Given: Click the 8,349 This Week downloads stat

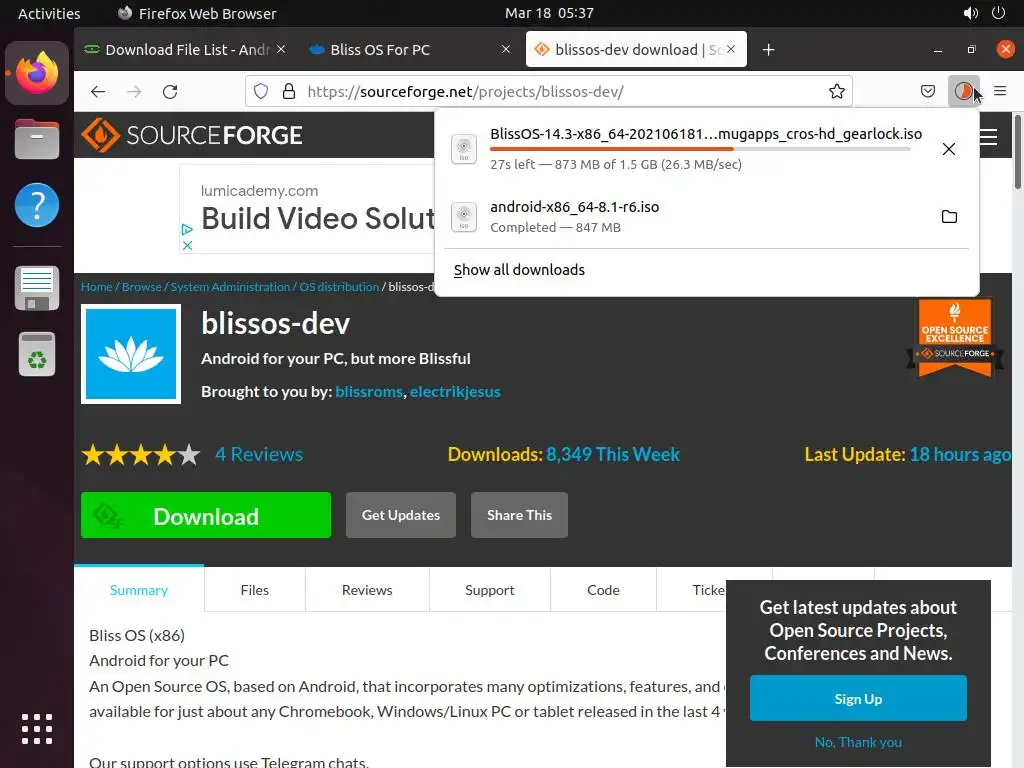Looking at the screenshot, I should coord(613,454).
